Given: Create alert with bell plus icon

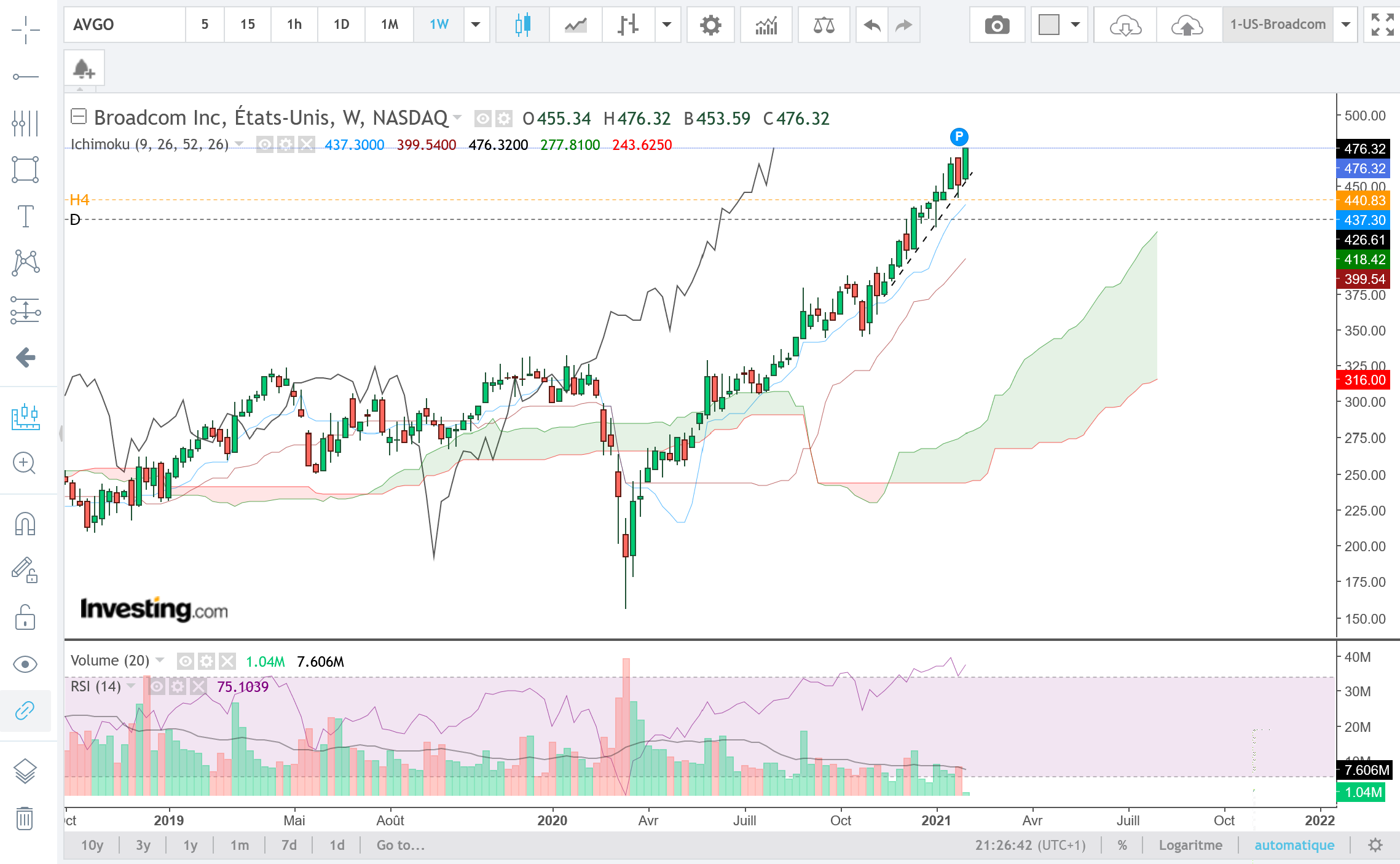Looking at the screenshot, I should click(84, 69).
